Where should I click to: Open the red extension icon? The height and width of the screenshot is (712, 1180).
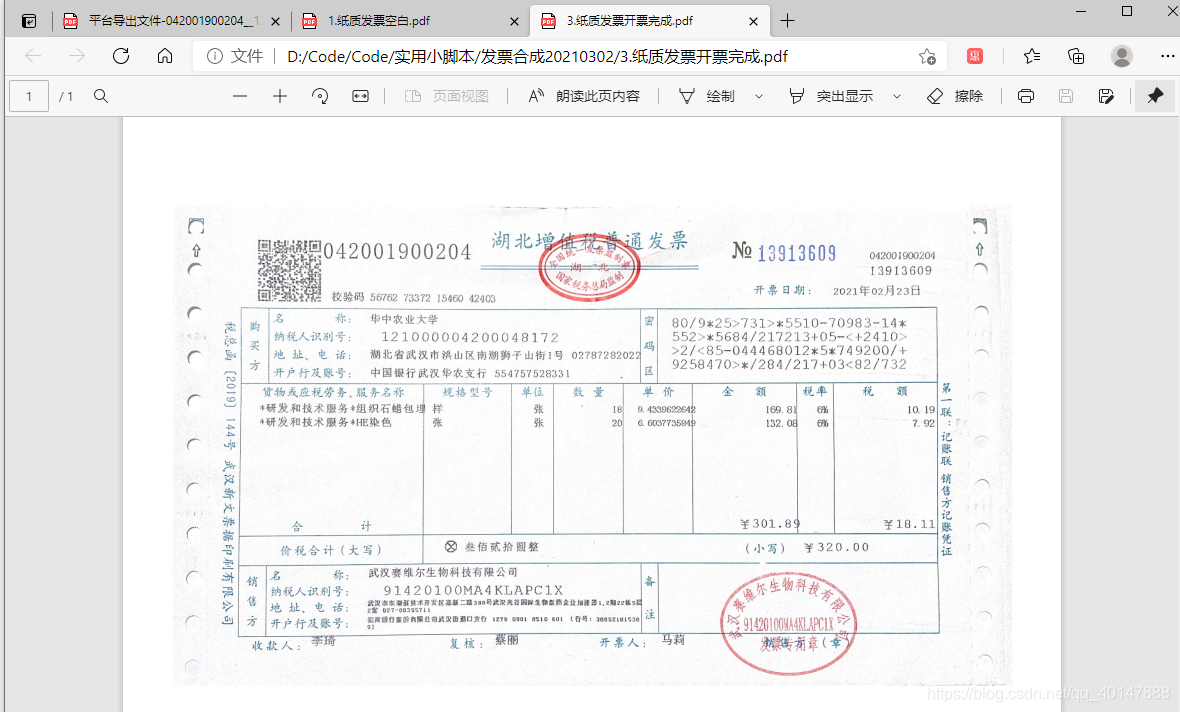point(975,56)
